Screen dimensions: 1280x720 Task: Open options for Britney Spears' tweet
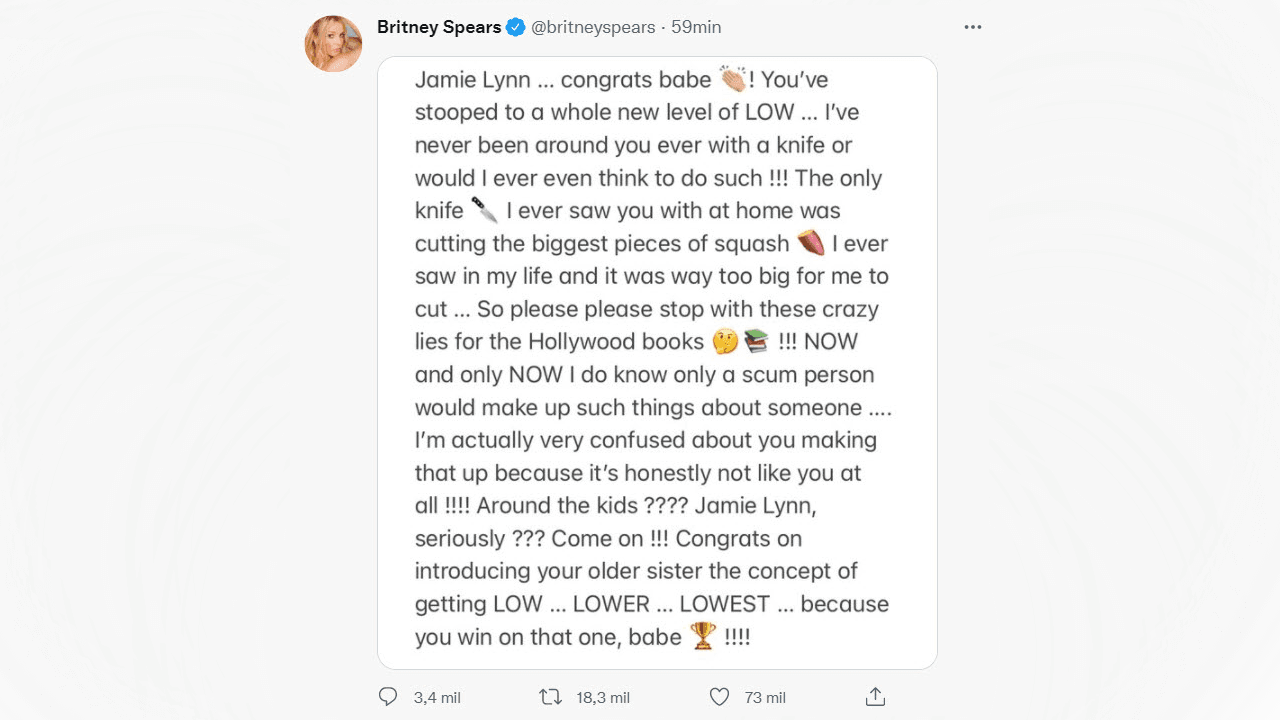(x=972, y=27)
